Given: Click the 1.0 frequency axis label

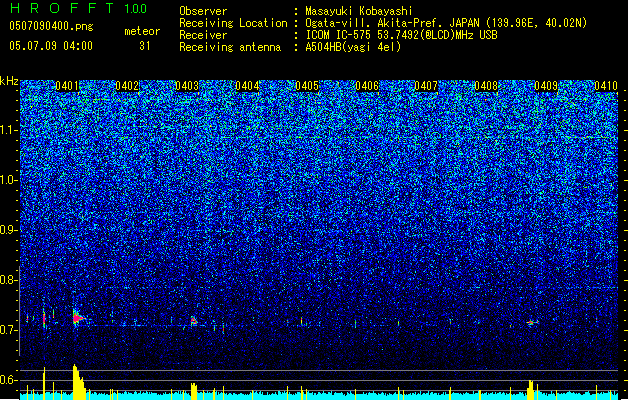Looking at the screenshot, I should tap(8, 180).
